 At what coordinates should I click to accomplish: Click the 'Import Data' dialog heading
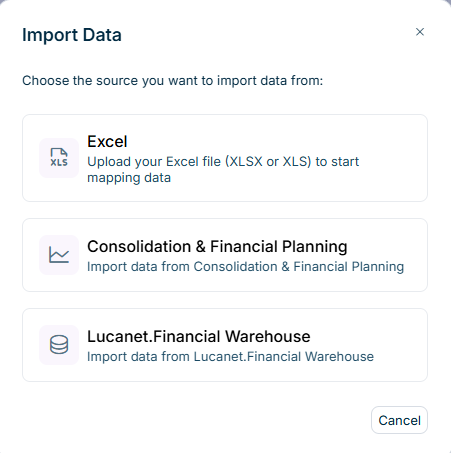point(72,35)
